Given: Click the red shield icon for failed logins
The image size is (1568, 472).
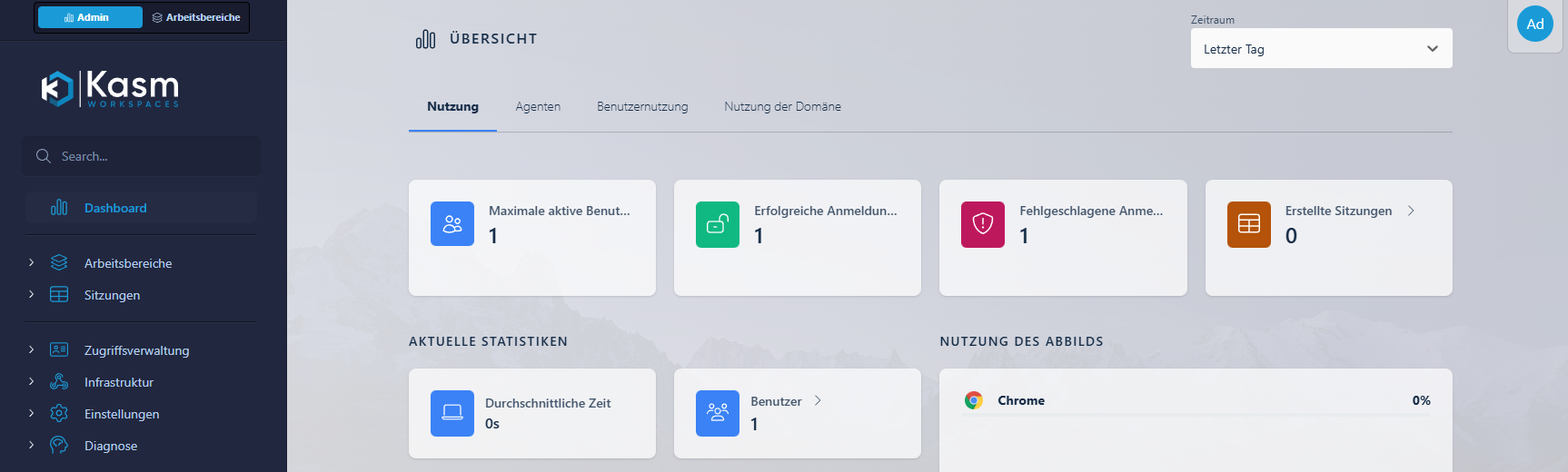Looking at the screenshot, I should point(983,224).
